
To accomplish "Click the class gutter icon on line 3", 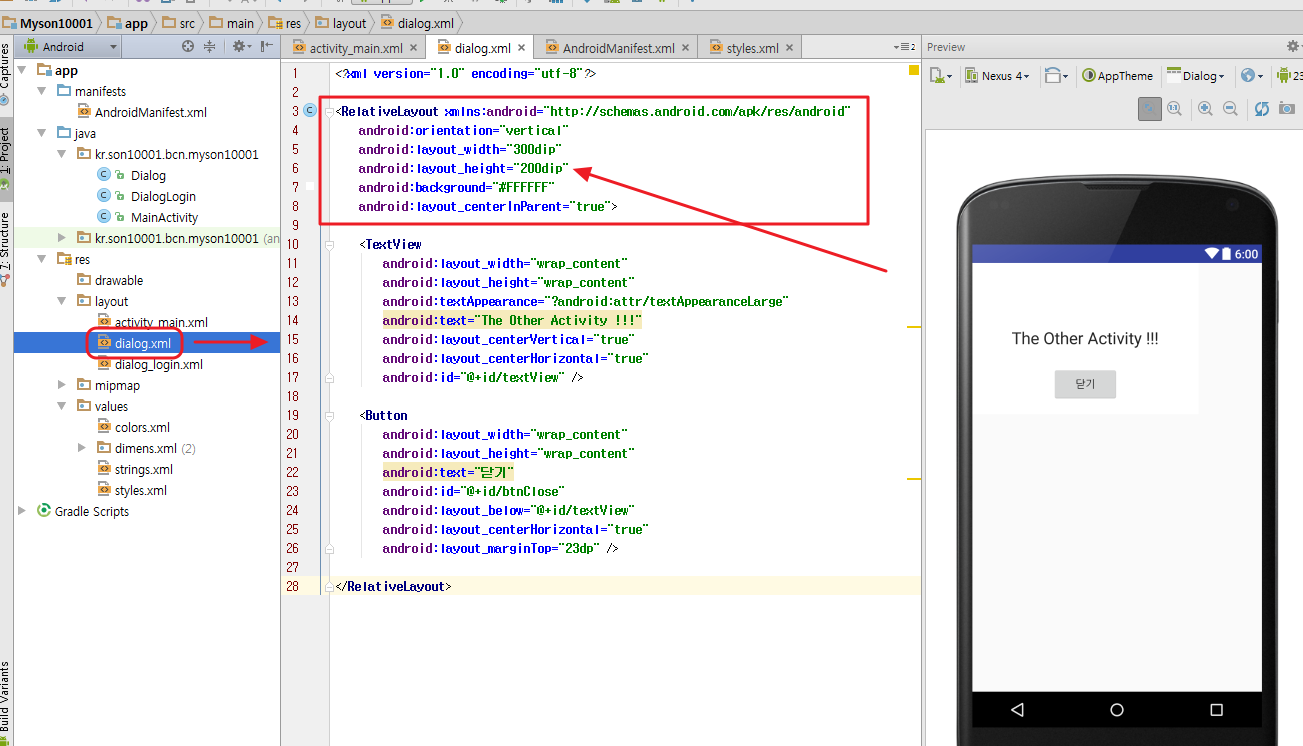I will [310, 111].
